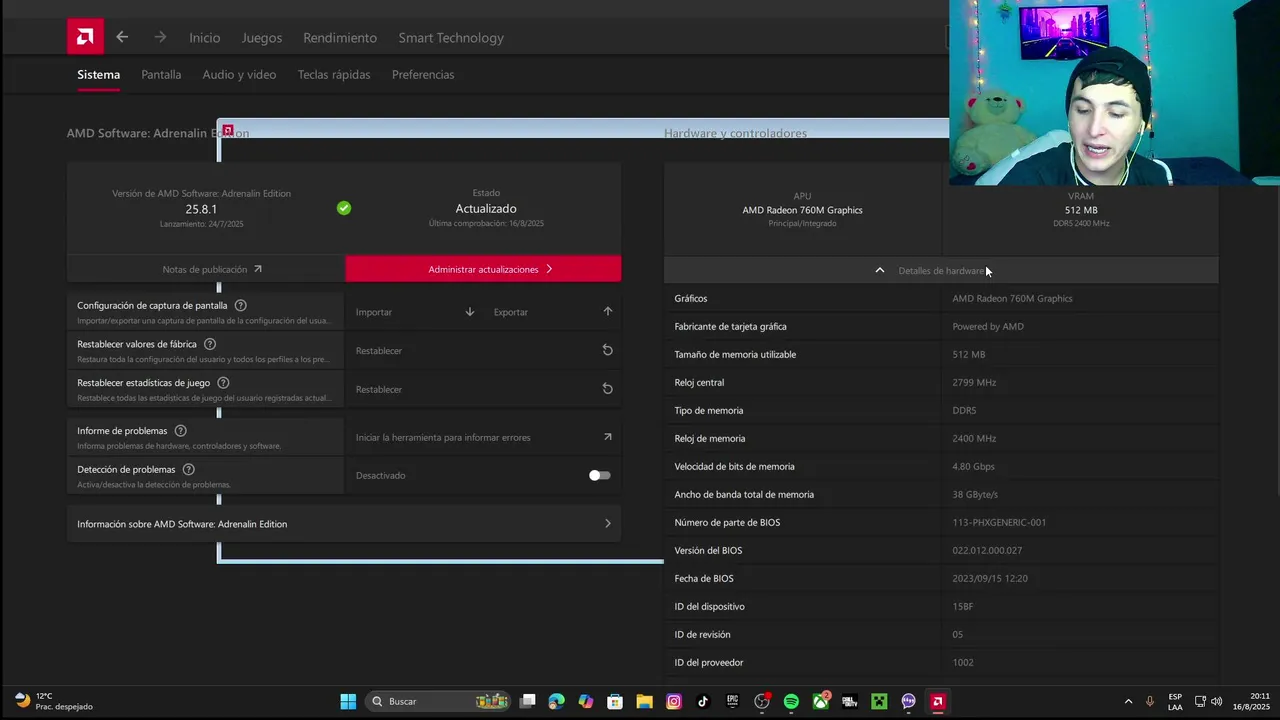Collapse Detalles de hardware section
Image resolution: width=1280 pixels, height=720 pixels.
tap(941, 270)
